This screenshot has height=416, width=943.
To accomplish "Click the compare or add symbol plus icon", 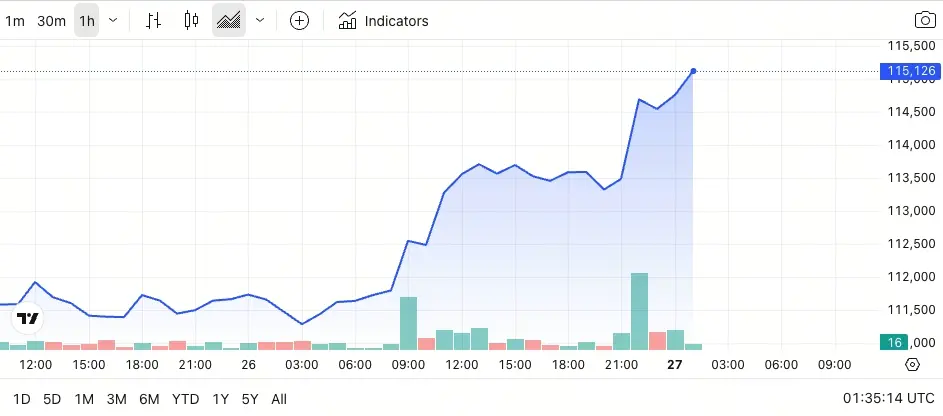I will (x=299, y=20).
